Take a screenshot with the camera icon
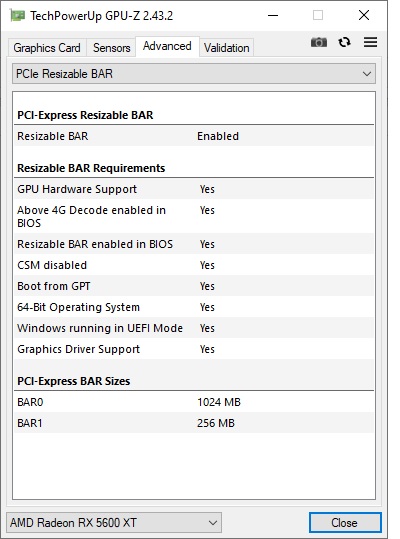This screenshot has width=400, height=539. pos(319,42)
